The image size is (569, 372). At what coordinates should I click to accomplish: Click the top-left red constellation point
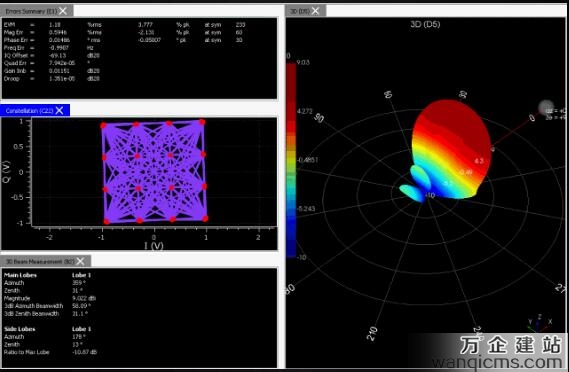[x=103, y=126]
